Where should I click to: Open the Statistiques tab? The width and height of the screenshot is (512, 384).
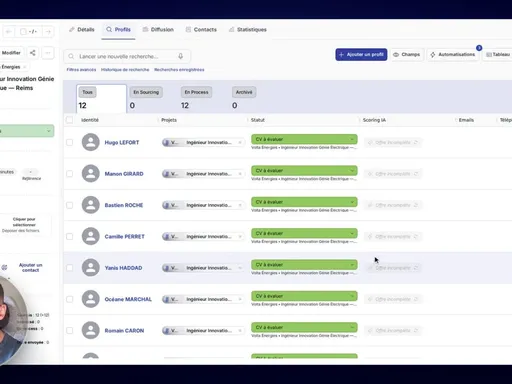[x=248, y=29]
